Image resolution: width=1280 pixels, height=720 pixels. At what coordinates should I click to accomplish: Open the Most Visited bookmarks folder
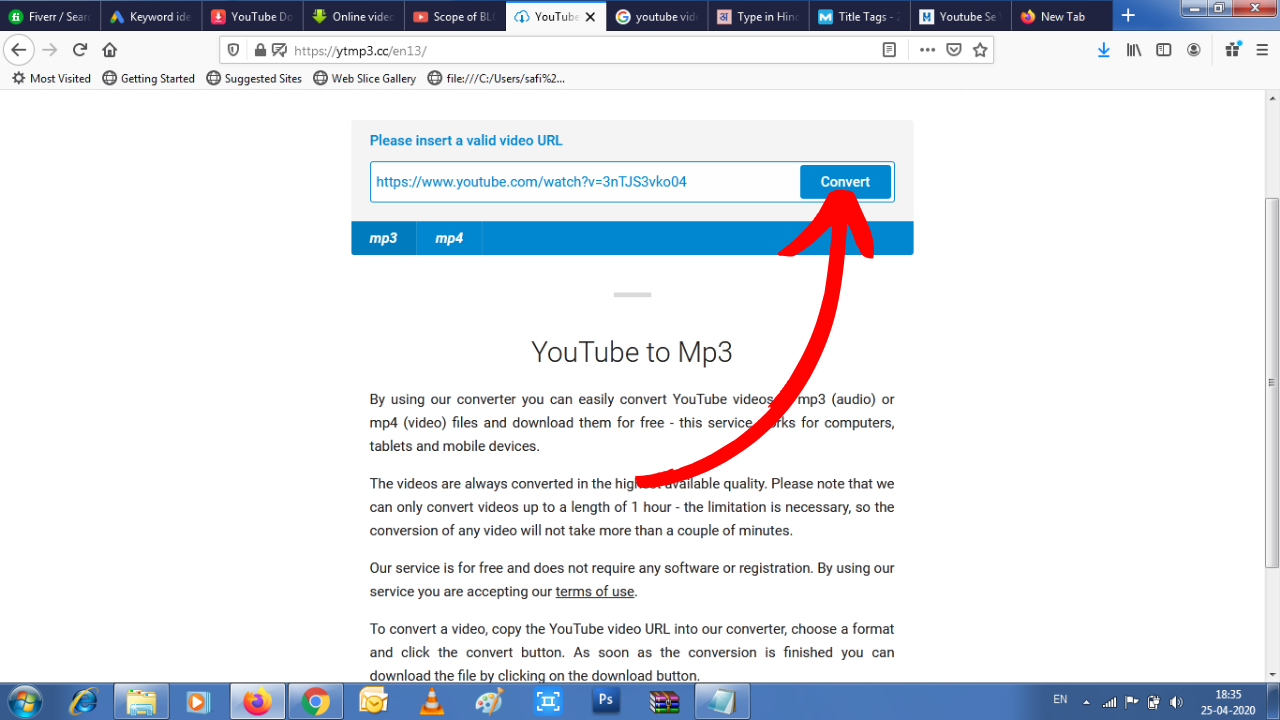pos(51,78)
